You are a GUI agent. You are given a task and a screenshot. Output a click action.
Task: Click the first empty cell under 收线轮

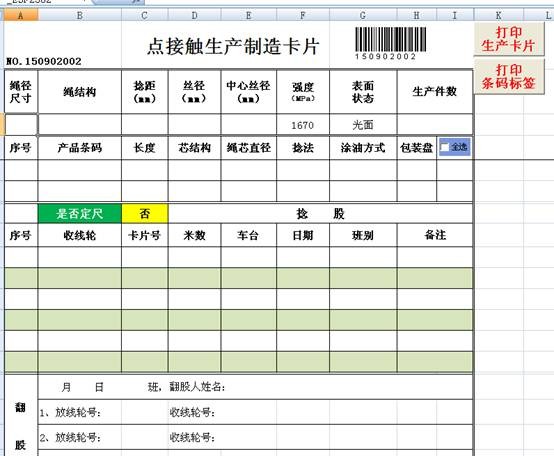click(x=80, y=257)
